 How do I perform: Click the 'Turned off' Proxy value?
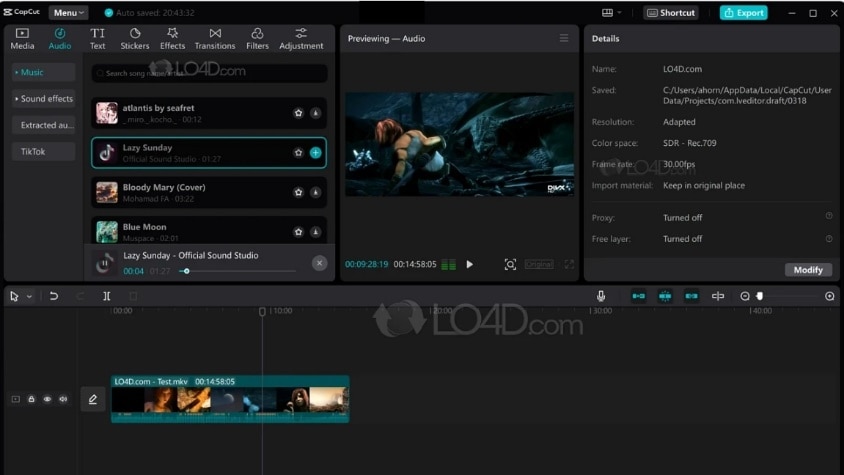pyautogui.click(x=682, y=218)
